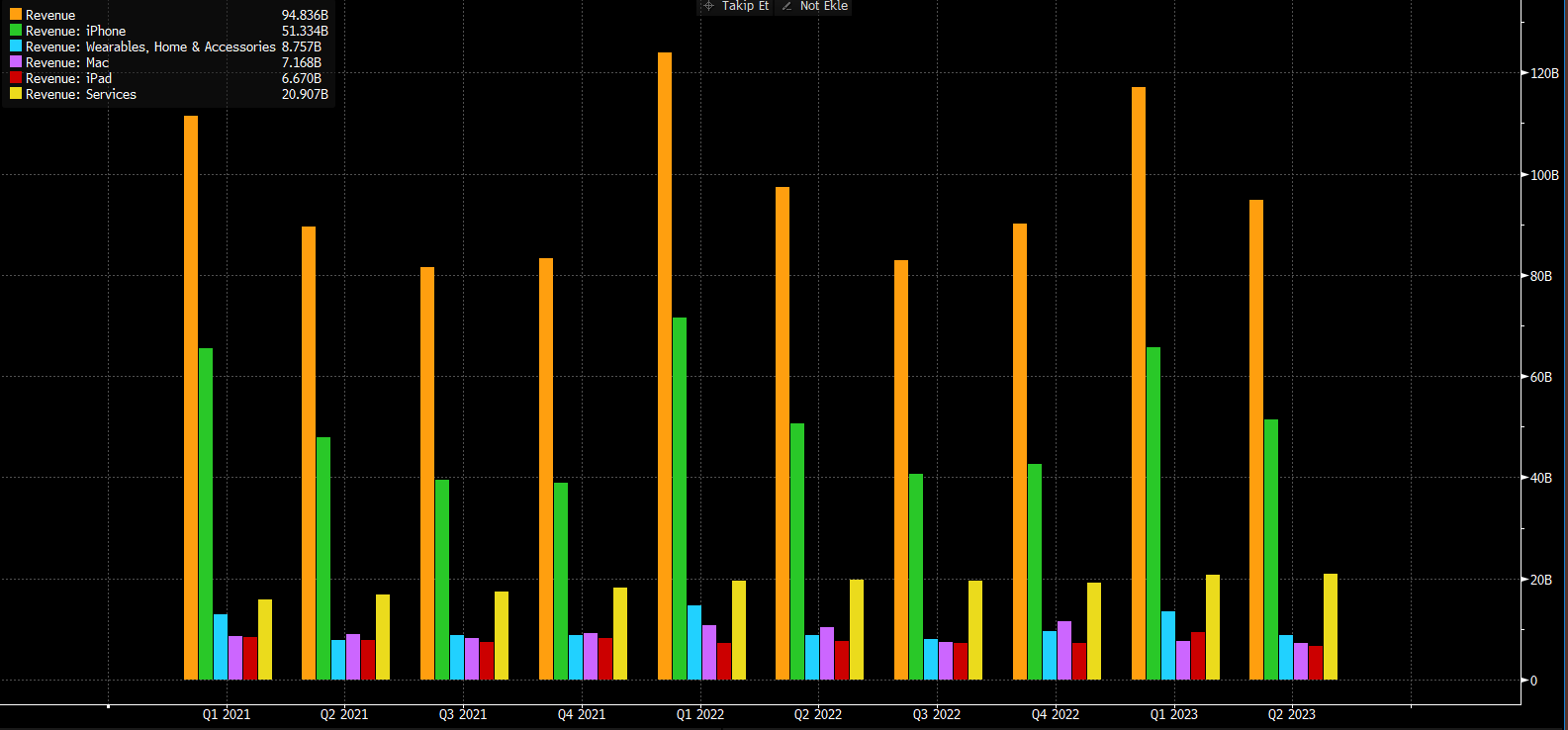1568x730 pixels.
Task: Click the red iPad legend swatch
Action: (x=16, y=78)
